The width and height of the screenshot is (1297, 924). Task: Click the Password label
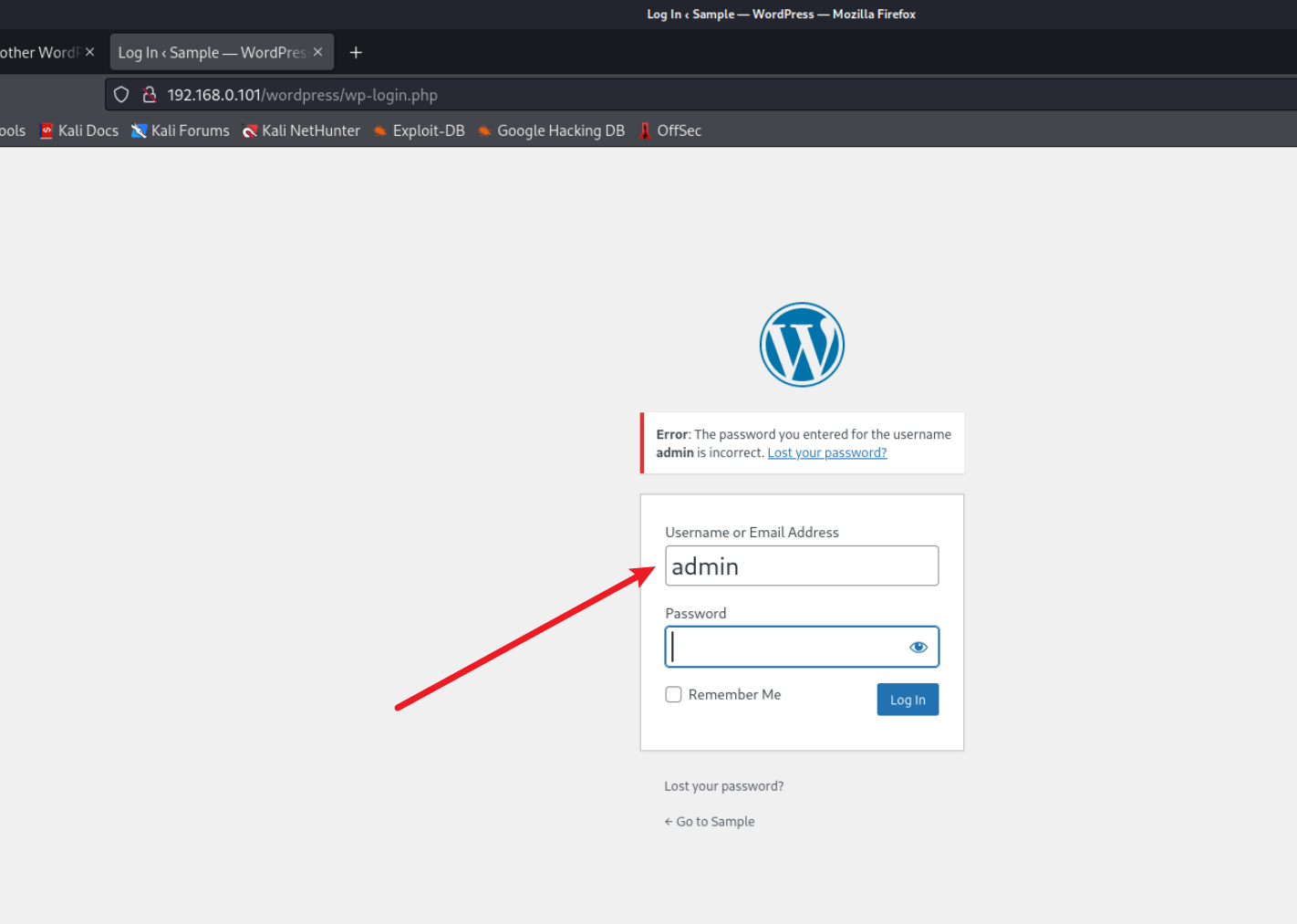coord(696,614)
